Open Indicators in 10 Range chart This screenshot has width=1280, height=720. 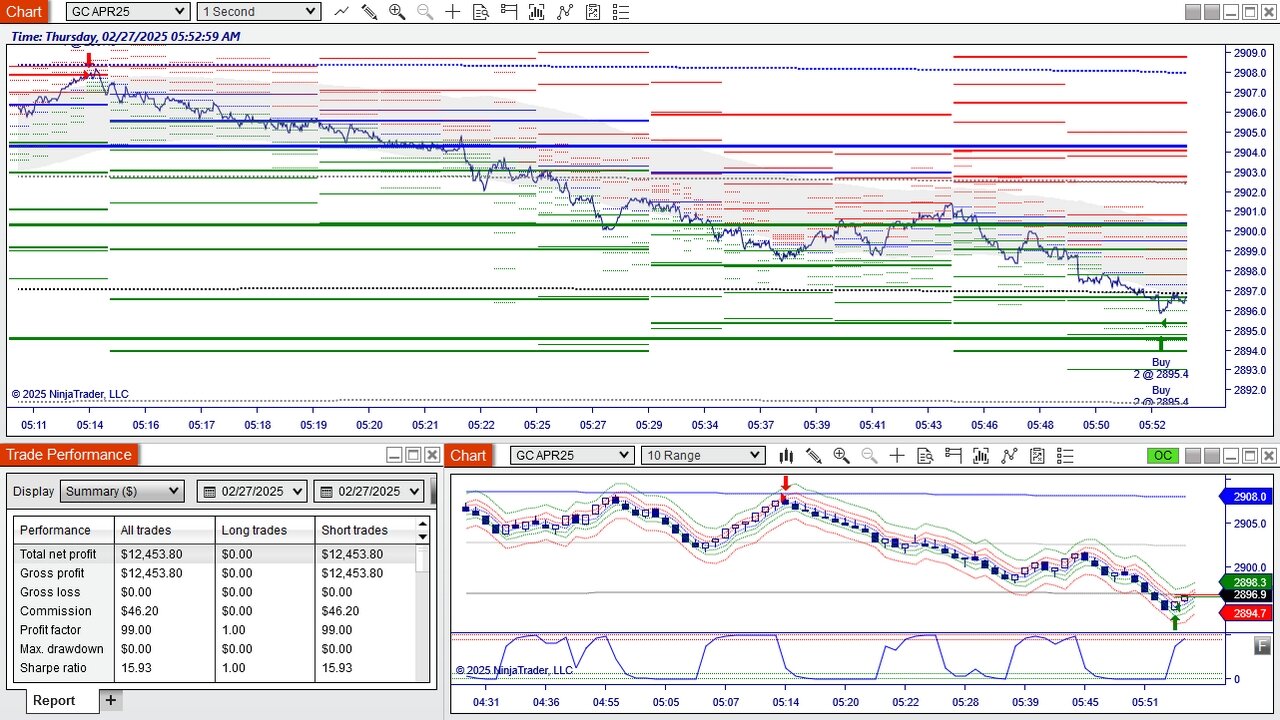click(x=1009, y=456)
